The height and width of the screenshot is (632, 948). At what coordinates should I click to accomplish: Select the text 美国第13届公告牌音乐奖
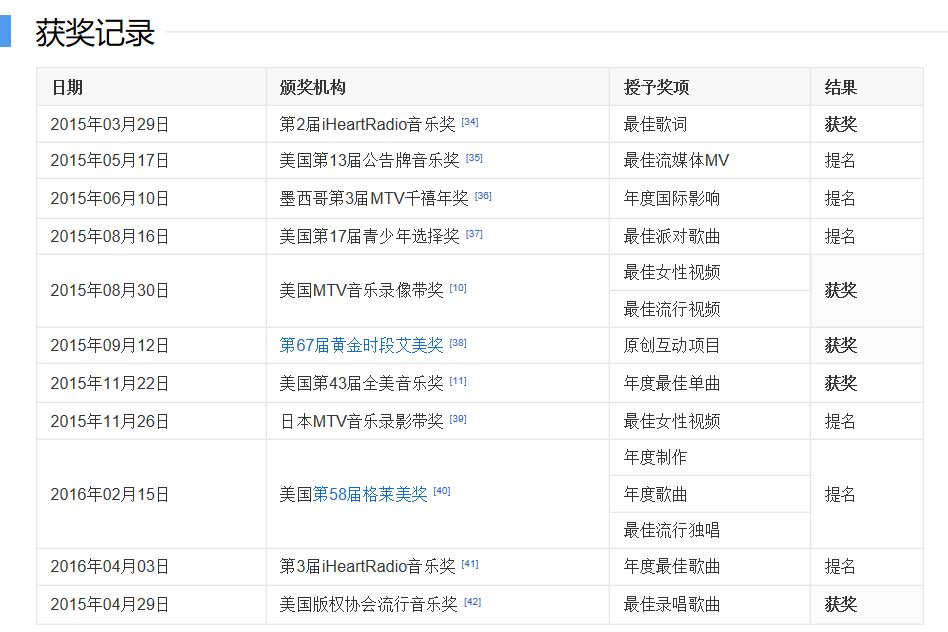point(369,160)
